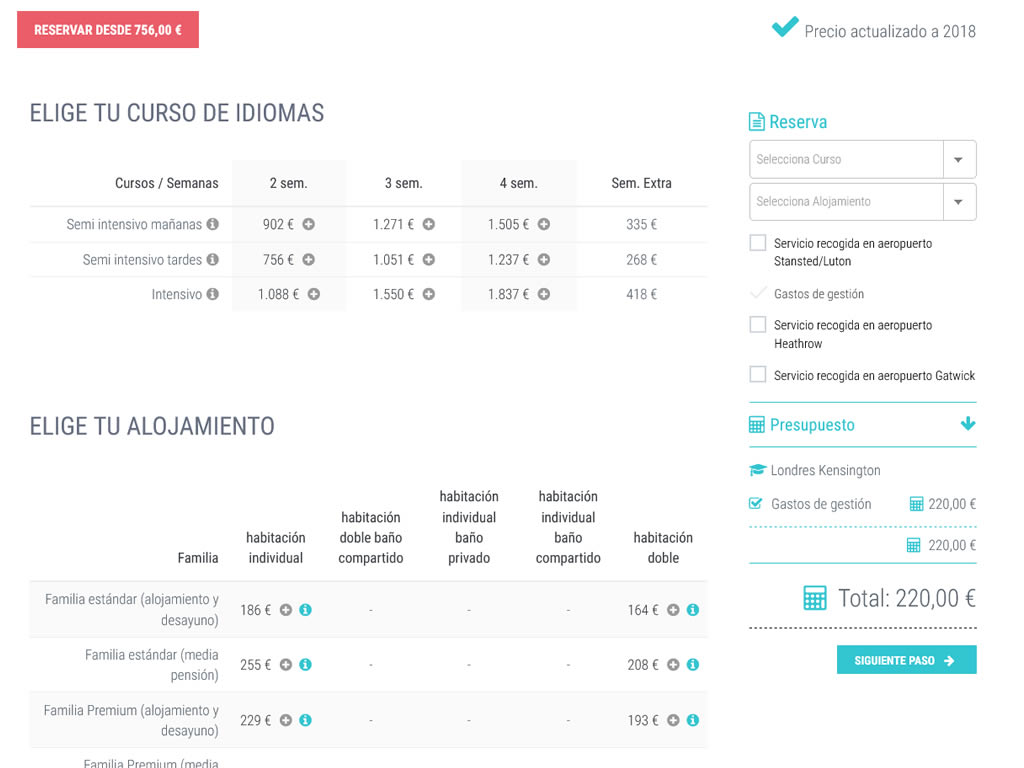Screen dimensions: 1024x768
Task: Add Semi intensivo mañanas 2 weeks at 902 €
Action: point(308,225)
